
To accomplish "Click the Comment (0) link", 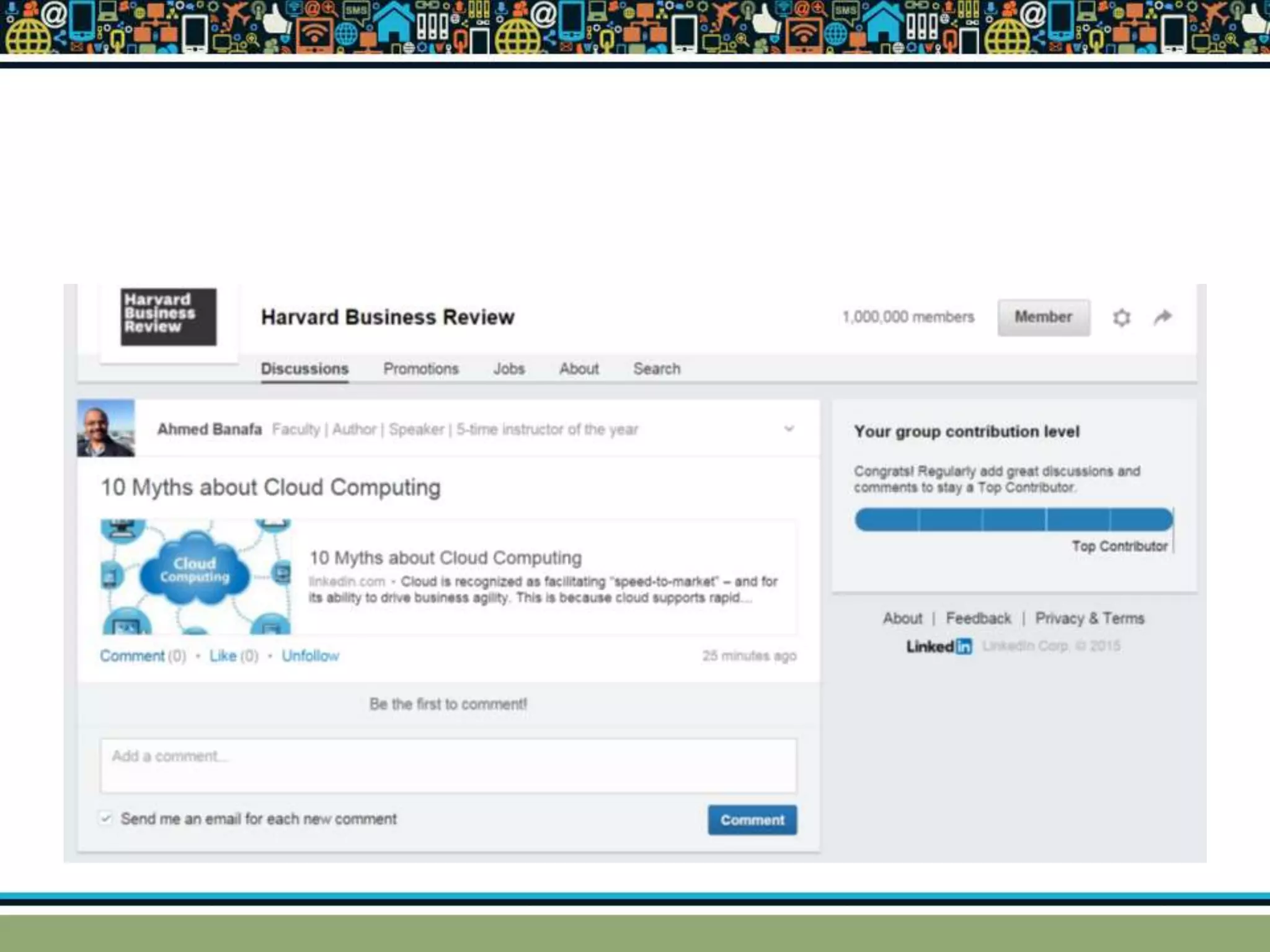I will point(132,656).
